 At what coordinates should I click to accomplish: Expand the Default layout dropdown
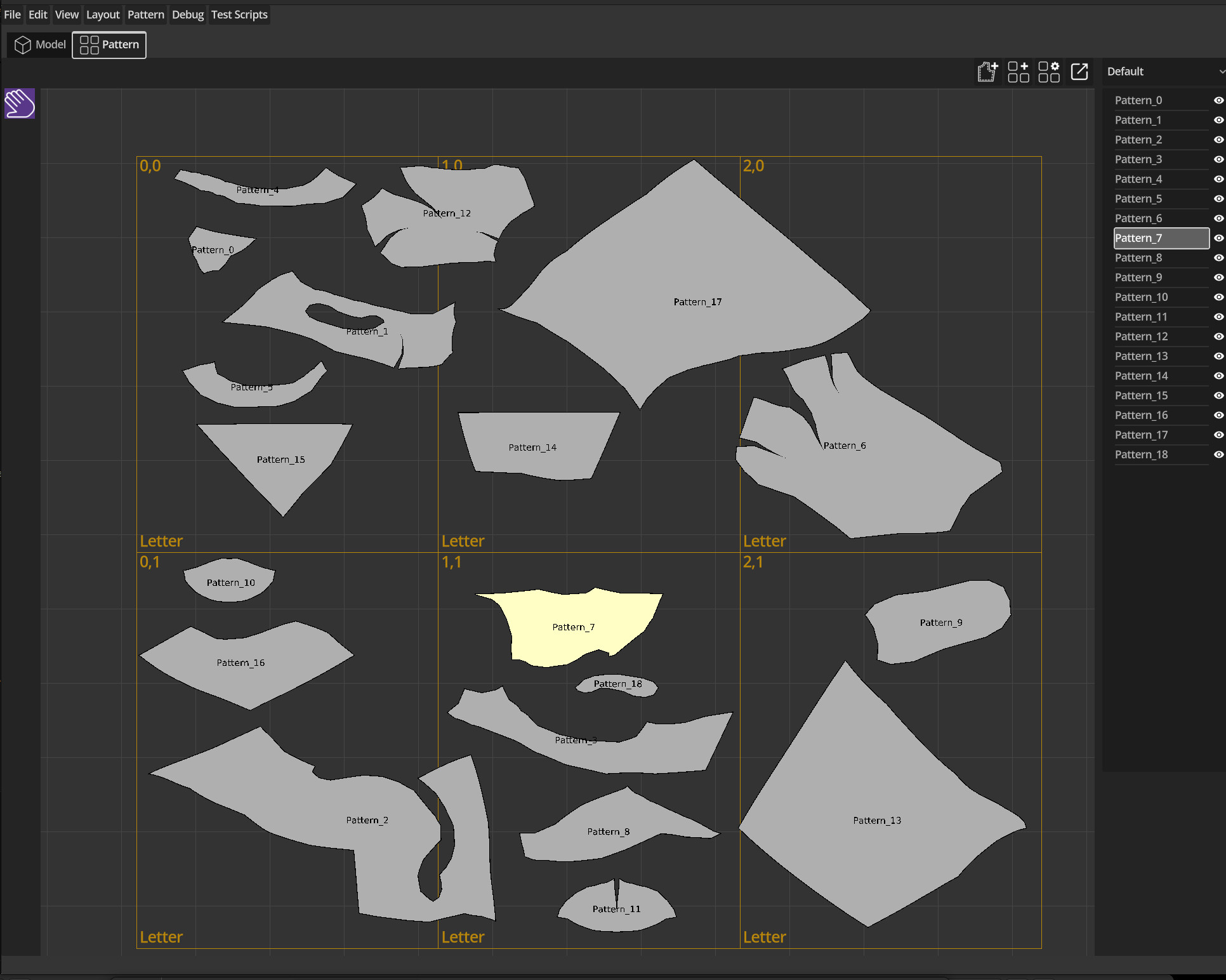(1164, 72)
